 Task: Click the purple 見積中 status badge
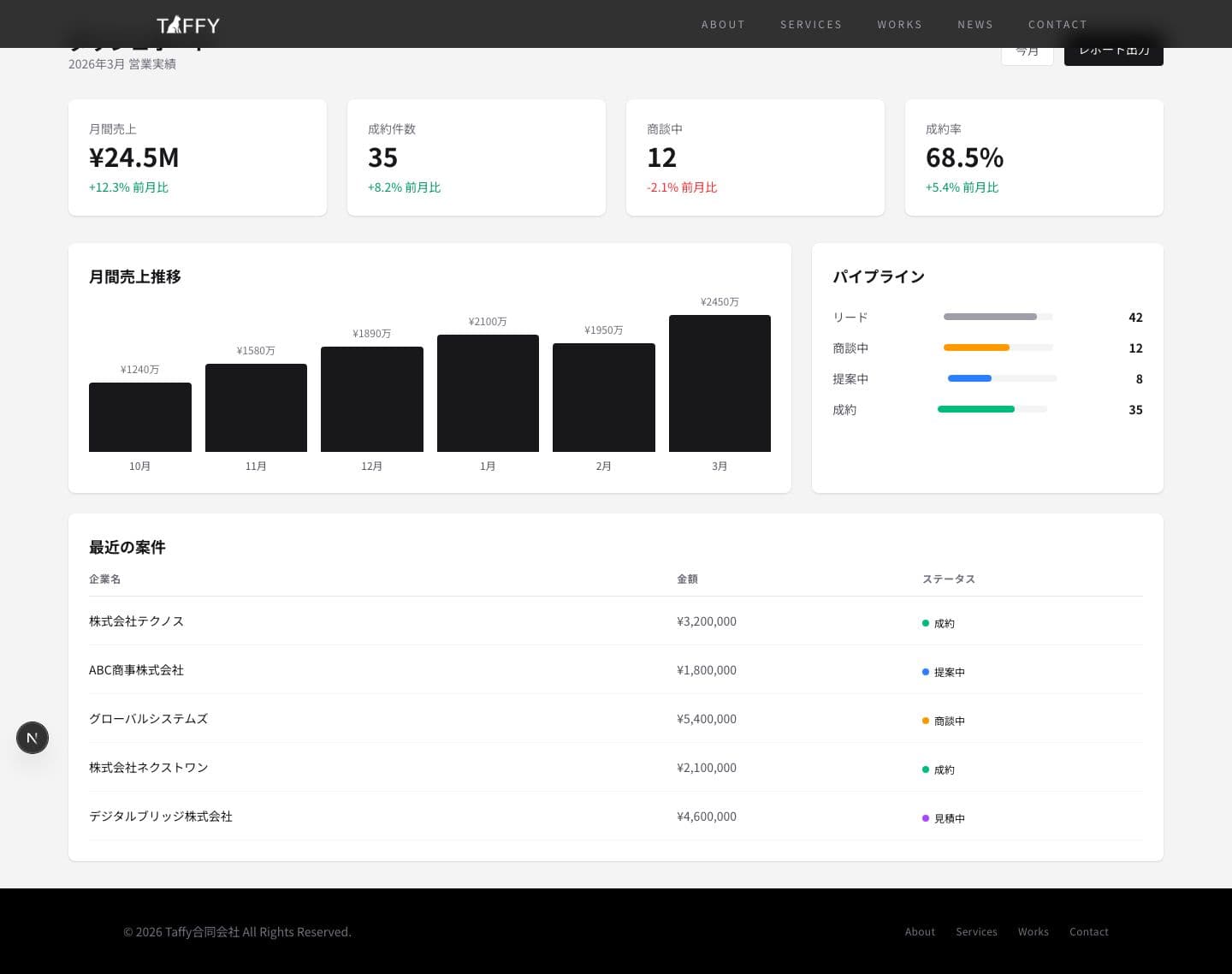(x=944, y=818)
